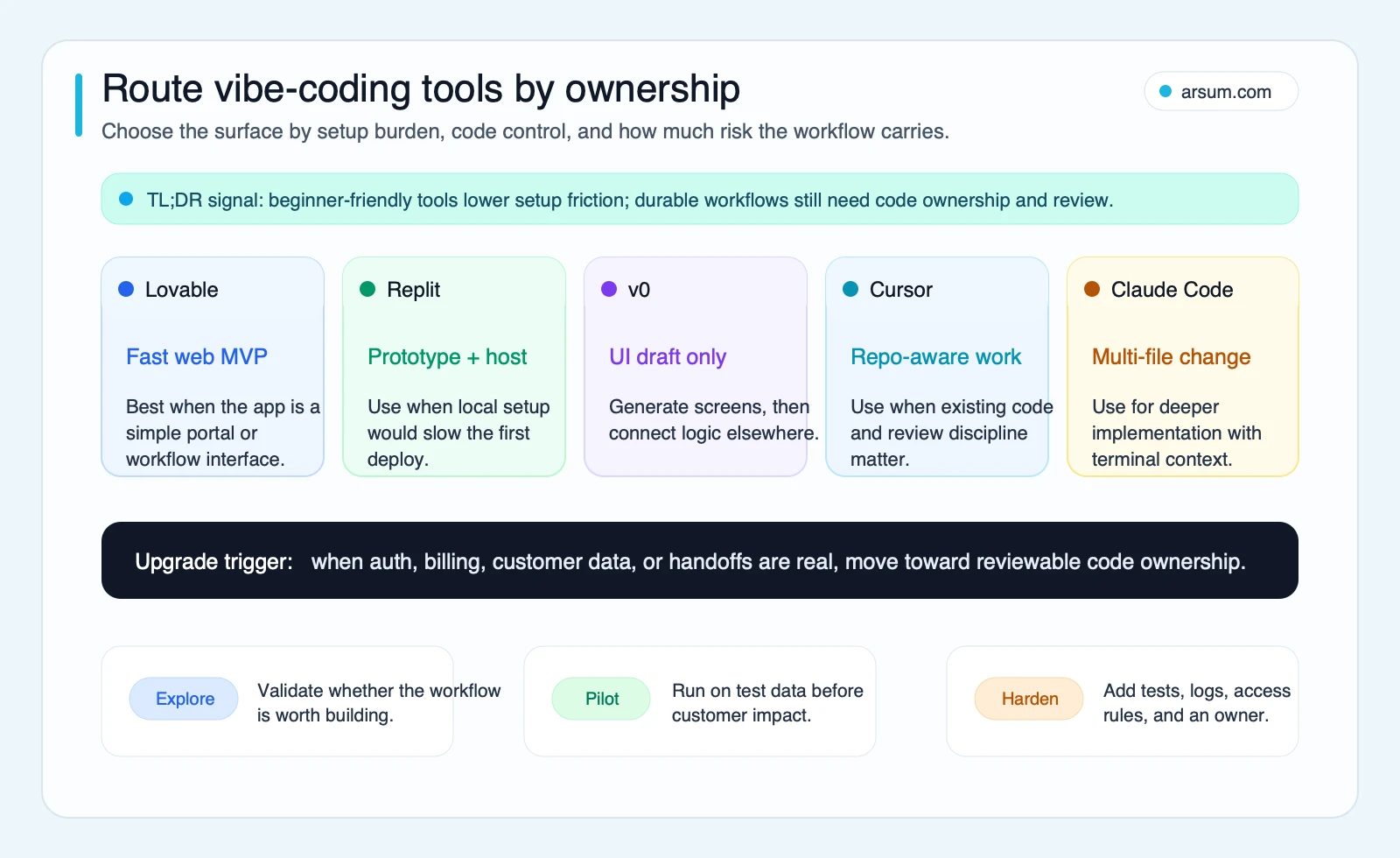
Task: Click 'Use when local setup would slow' text
Action: (x=458, y=433)
